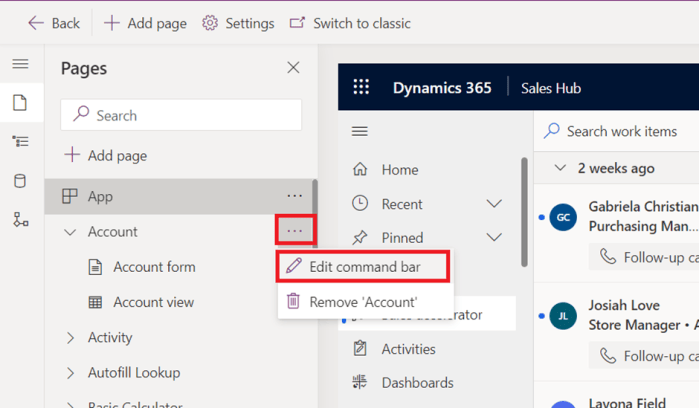This screenshot has width=699, height=408.
Task: Click the preview navigation scrollbar
Action: tap(524, 212)
